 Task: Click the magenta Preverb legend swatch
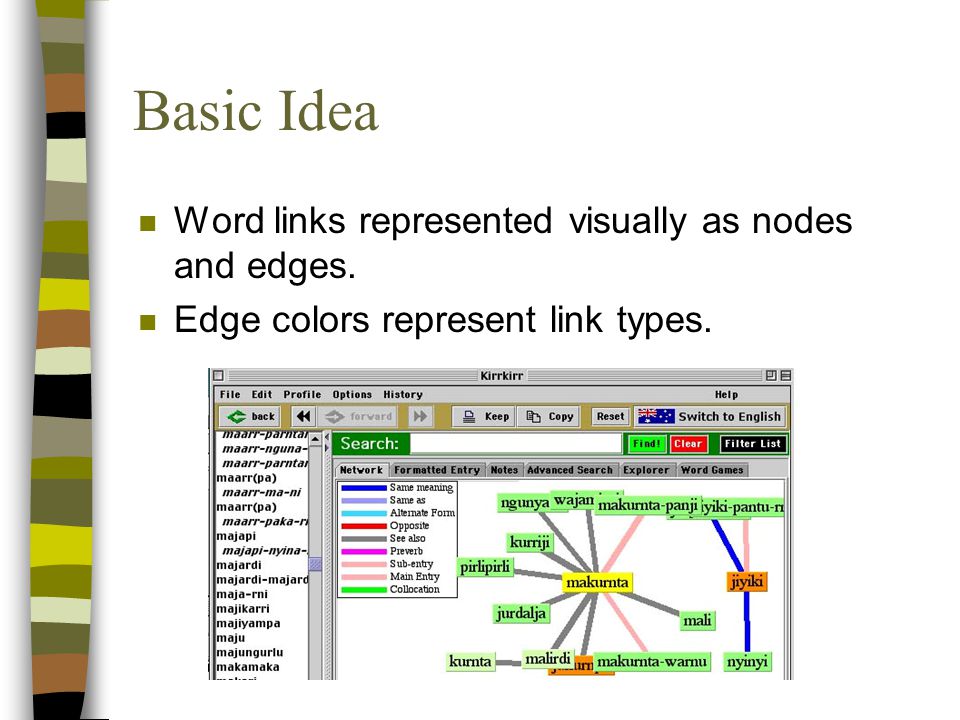tap(364, 551)
